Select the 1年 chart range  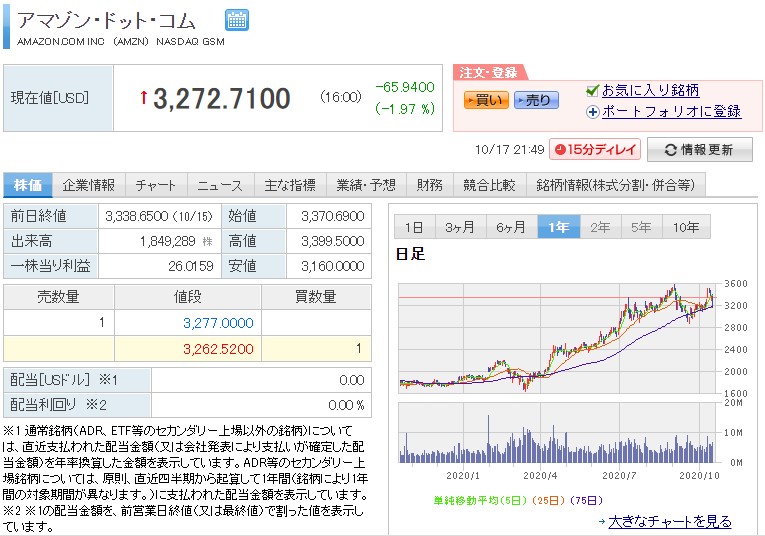[x=559, y=227]
